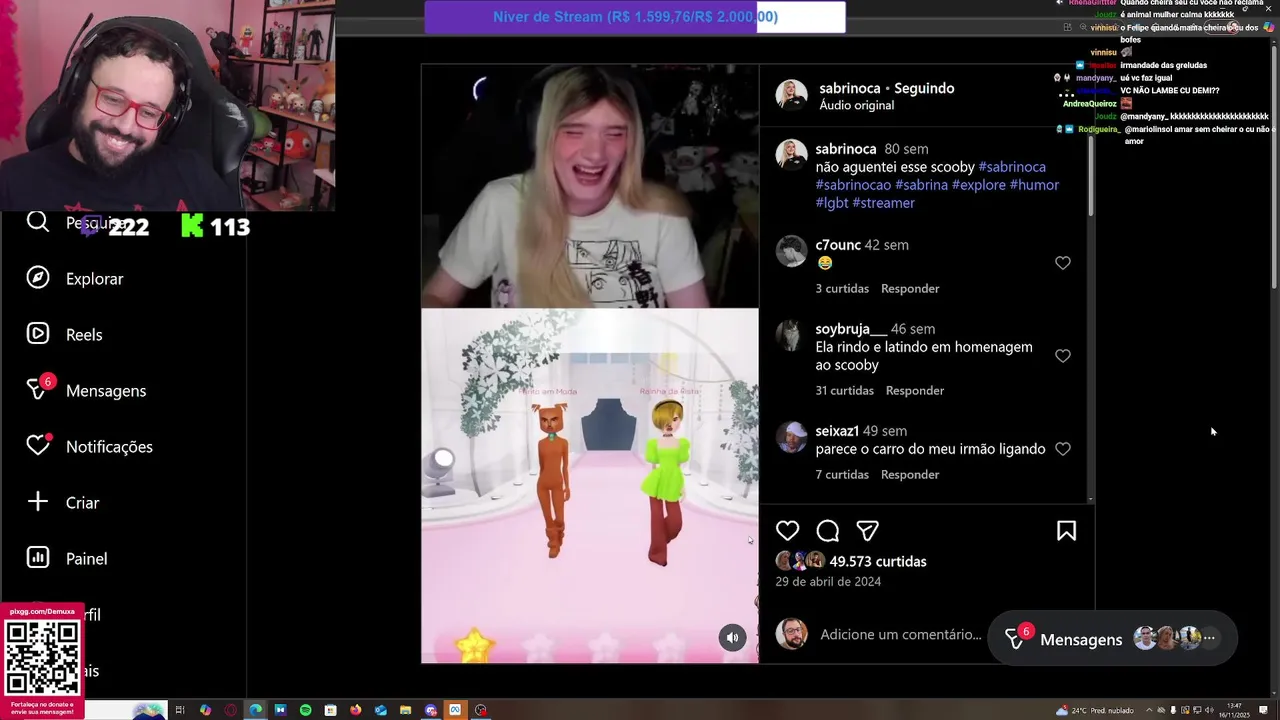1280x720 pixels.
Task: Click the post date 29 de abril de 2024
Action: (x=828, y=581)
